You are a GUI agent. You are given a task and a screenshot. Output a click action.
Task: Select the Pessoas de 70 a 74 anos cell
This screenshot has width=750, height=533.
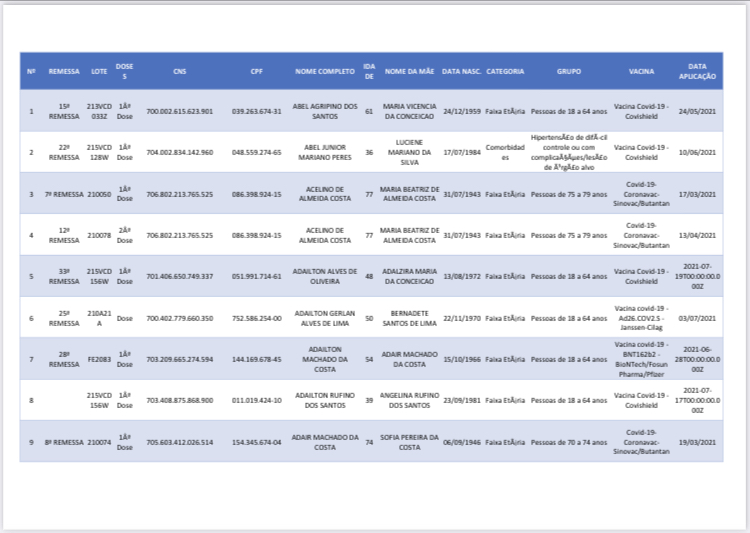click(x=569, y=441)
